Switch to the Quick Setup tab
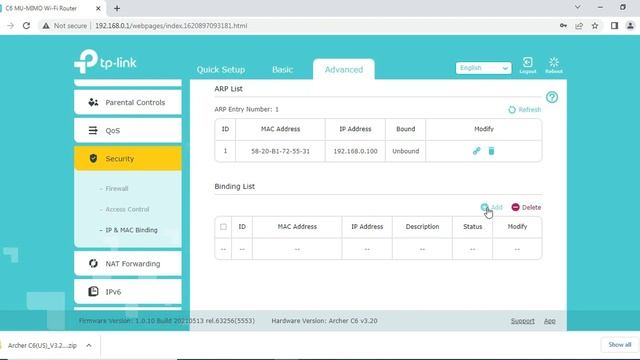The height and width of the screenshot is (360, 640). (x=221, y=69)
